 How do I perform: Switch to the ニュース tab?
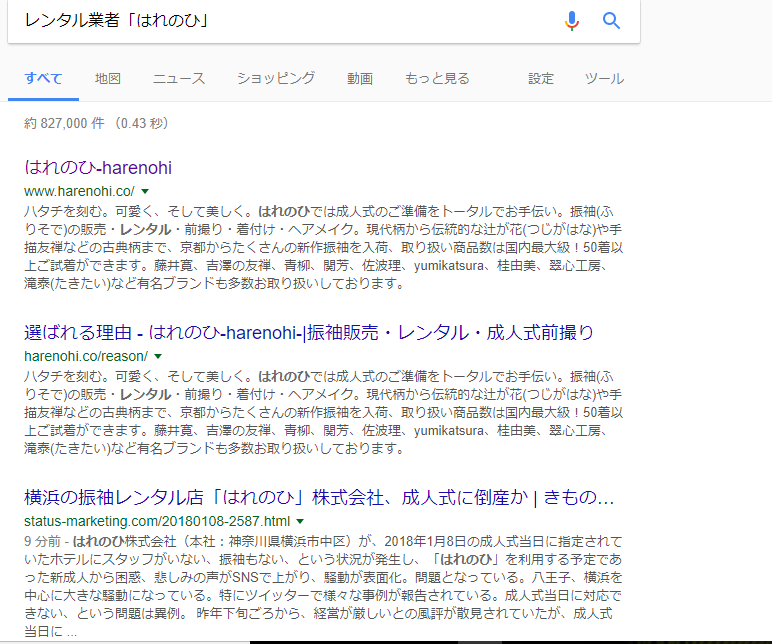179,78
